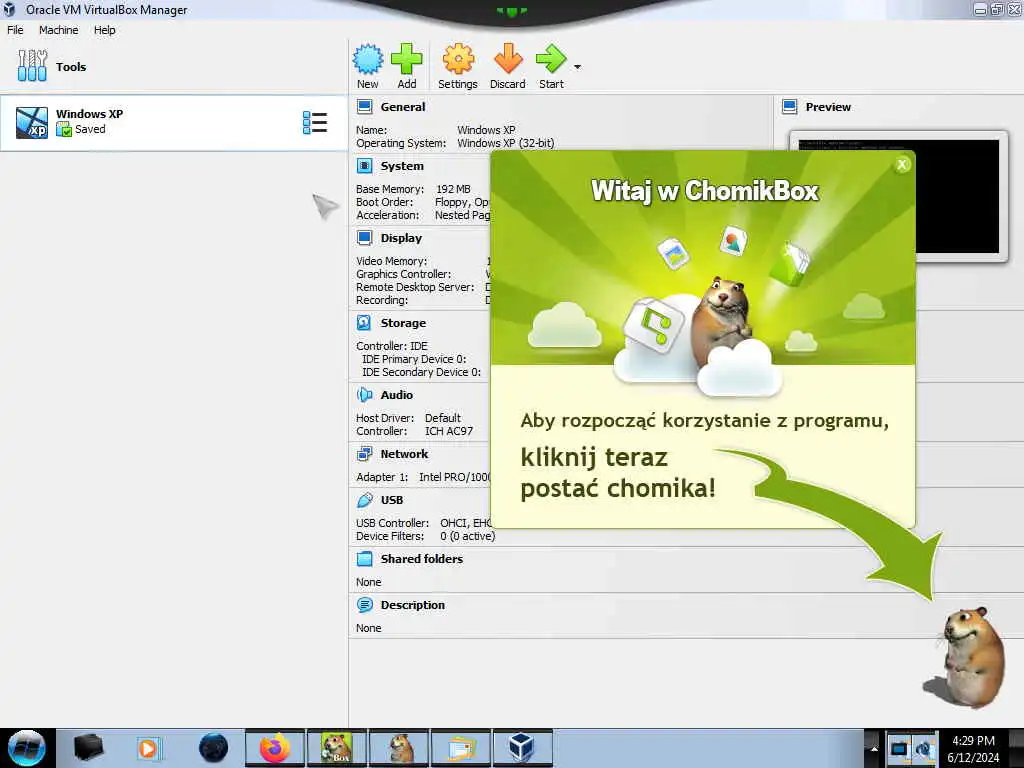1024x768 pixels.
Task: Open the System section heading link
Action: pos(402,166)
